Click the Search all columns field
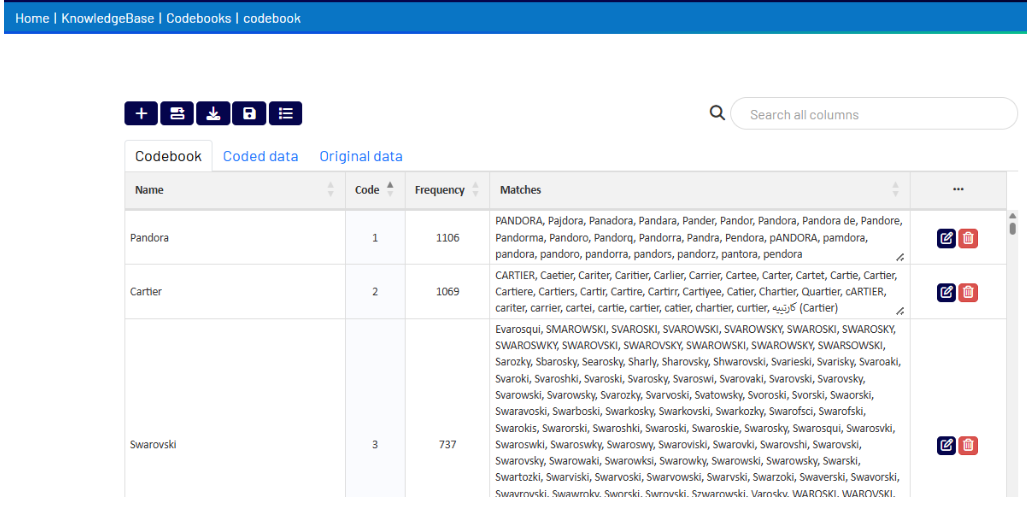1027x506 pixels. tap(874, 114)
